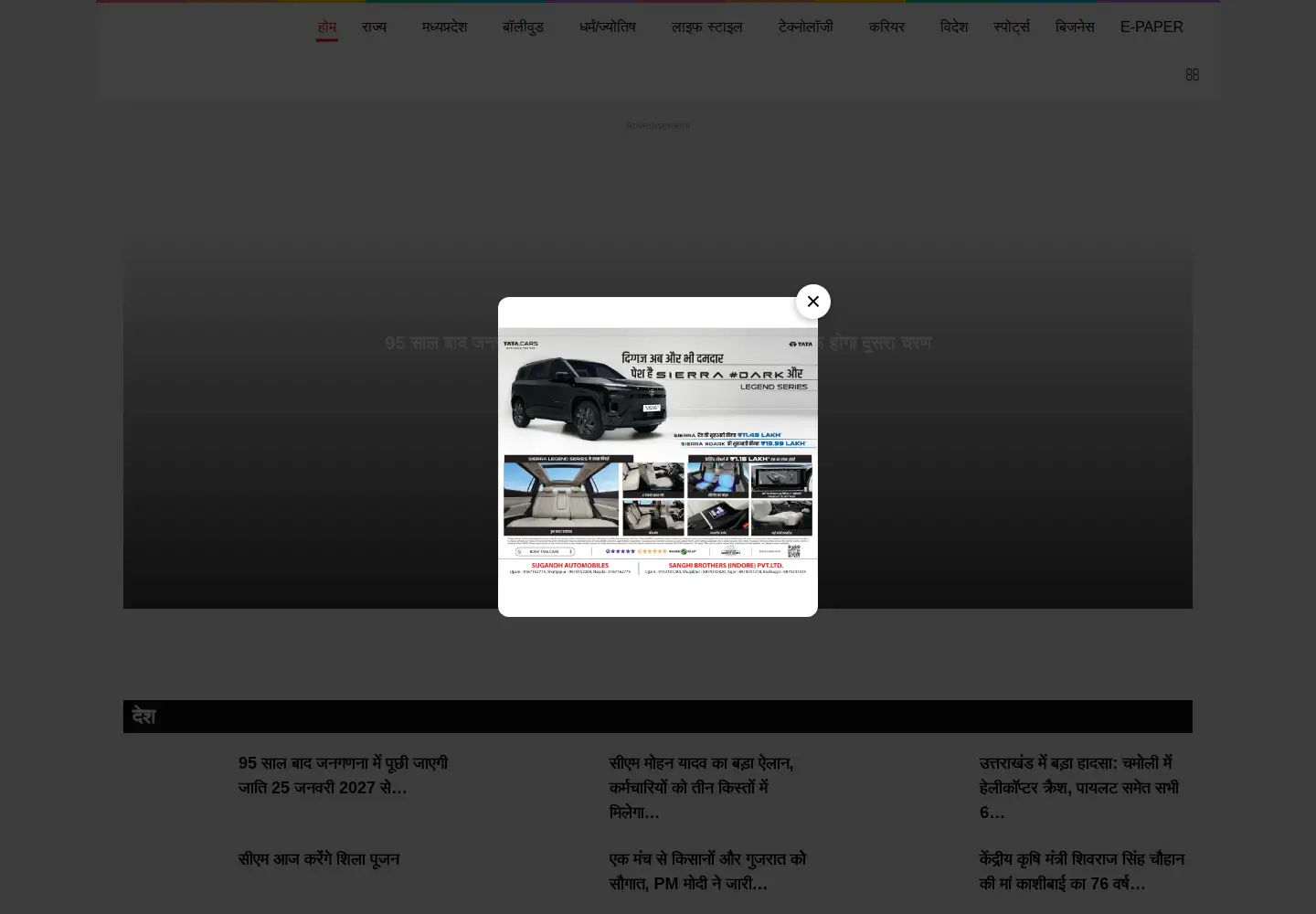Open the बॉलीवुड section
Screen dimensions: 1316x914
pyautogui.click(x=523, y=27)
